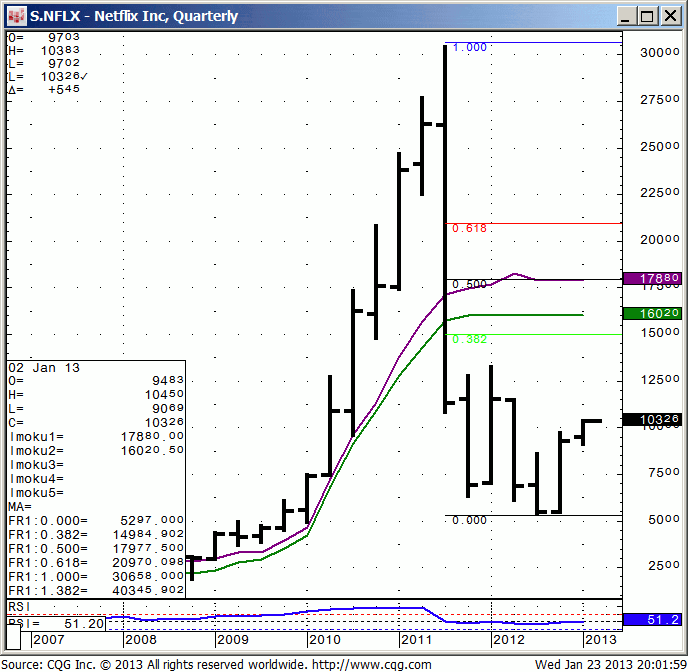Click the H= 10450 row in data box
688x672 pixels.
96,394
